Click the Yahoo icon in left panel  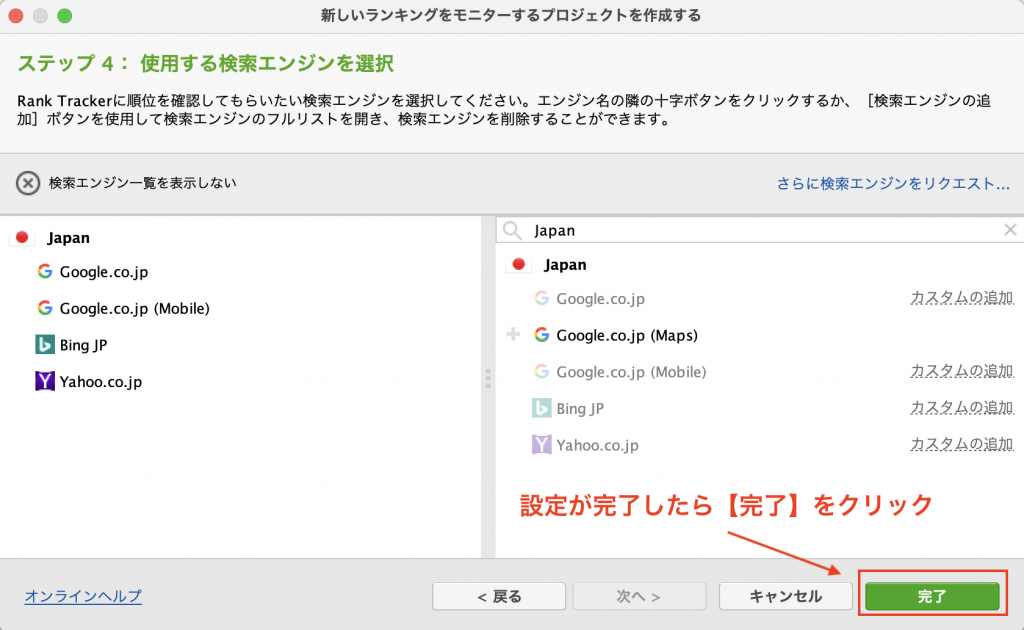44,381
